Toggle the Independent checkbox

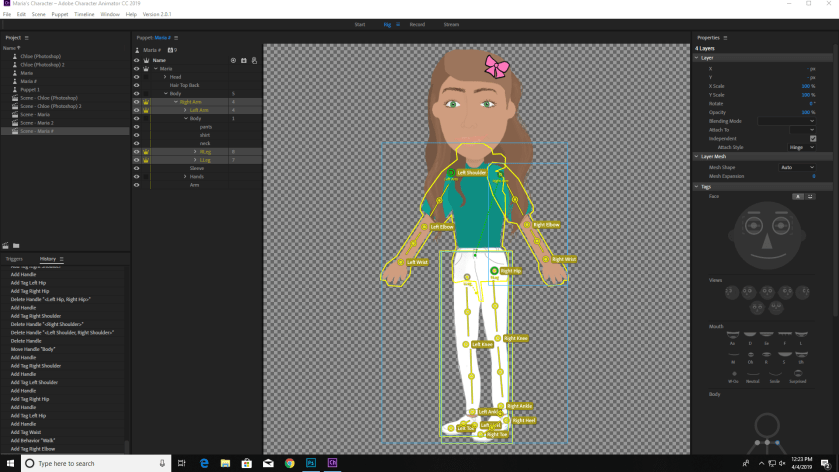(812, 138)
